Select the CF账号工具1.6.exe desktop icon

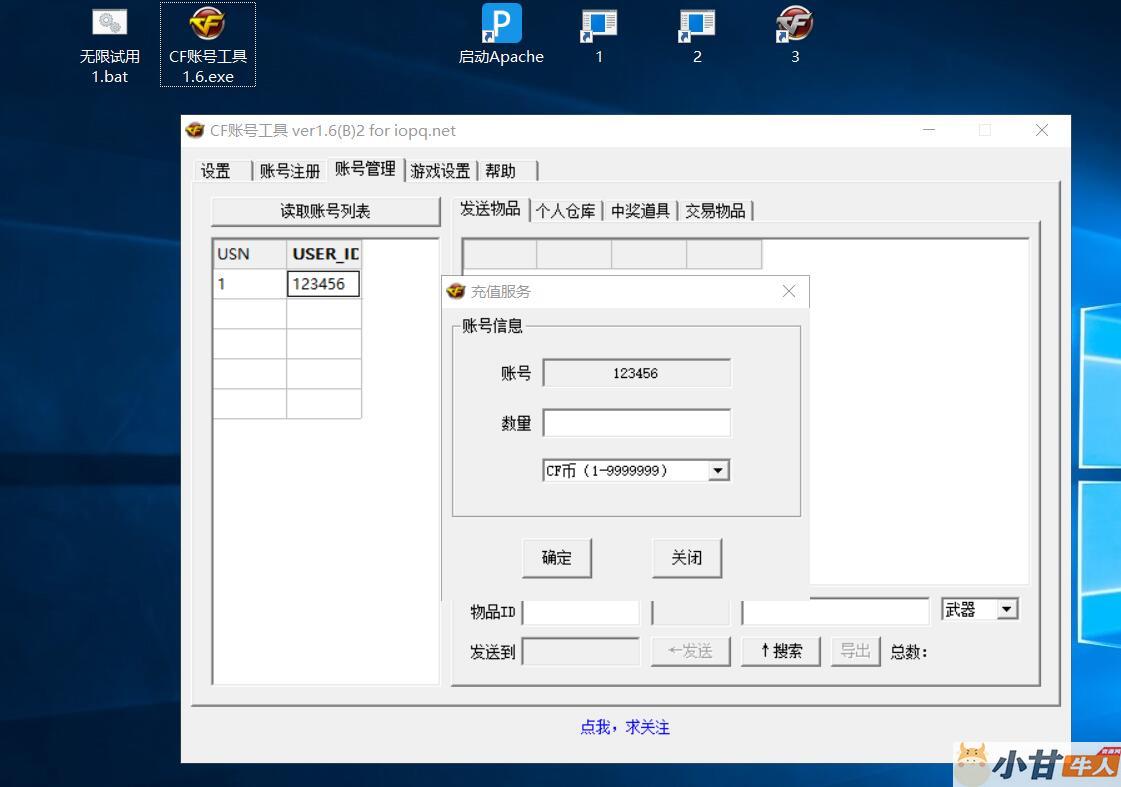pos(207,24)
